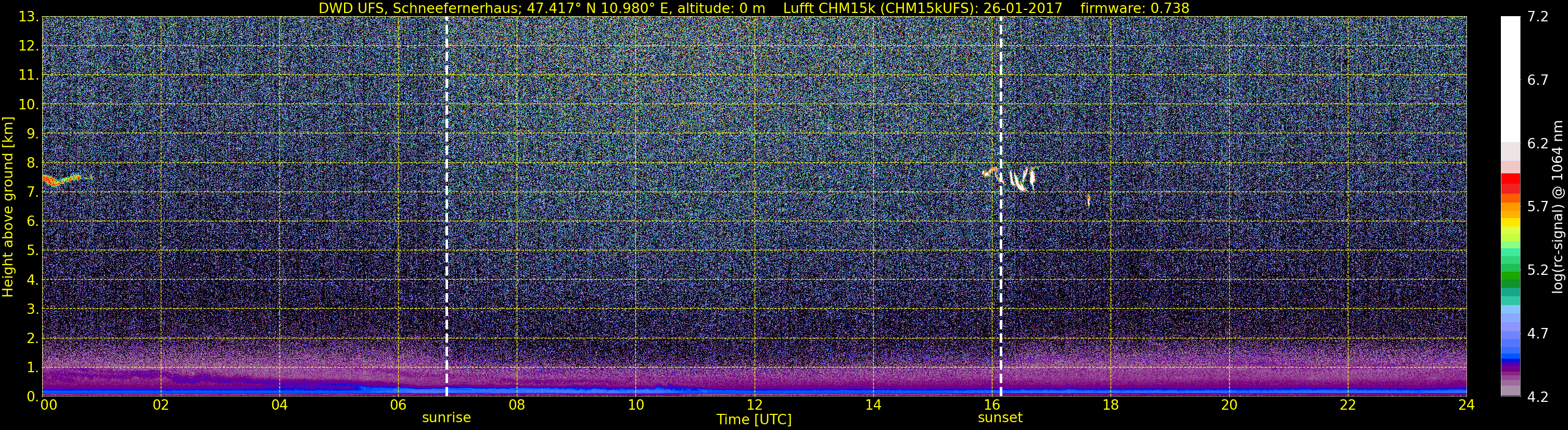Click the small isolated echo before 18 UTC
The width and height of the screenshot is (1568, 430).
pos(1088,200)
